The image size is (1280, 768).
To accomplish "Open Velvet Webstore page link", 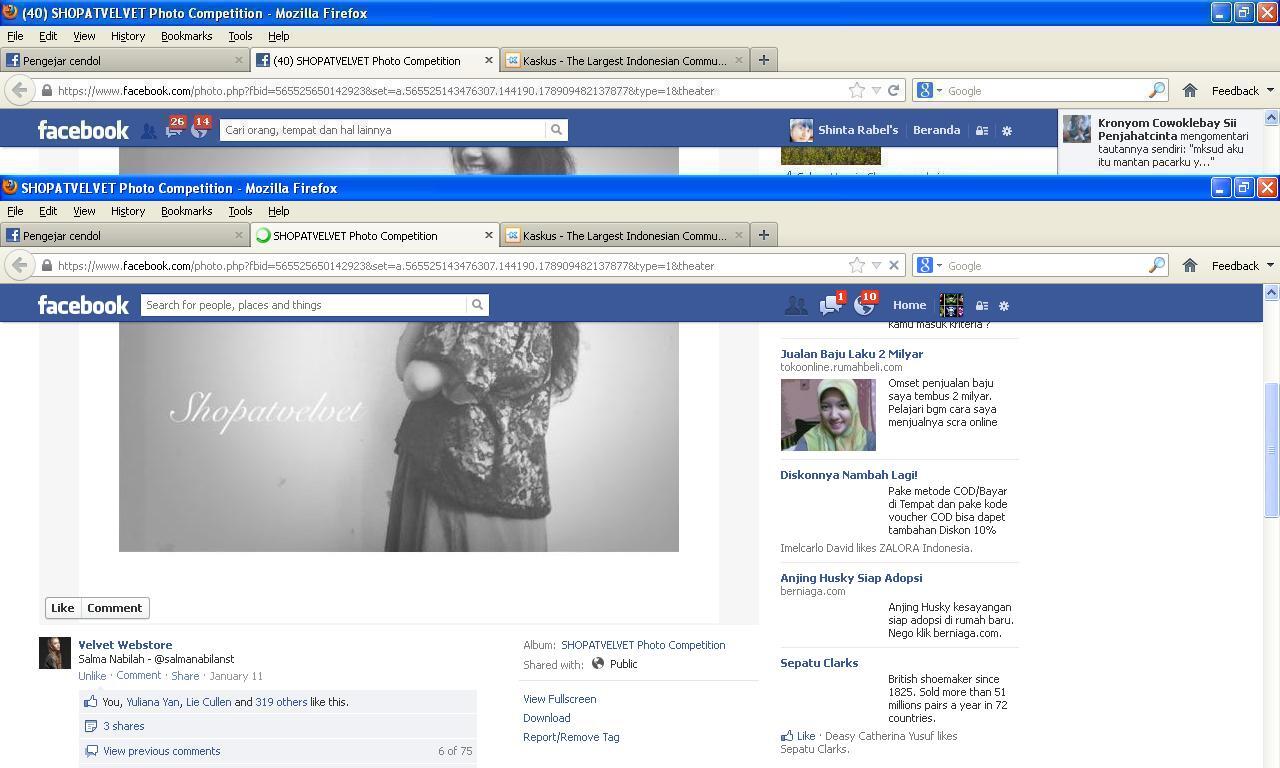I will 125,645.
